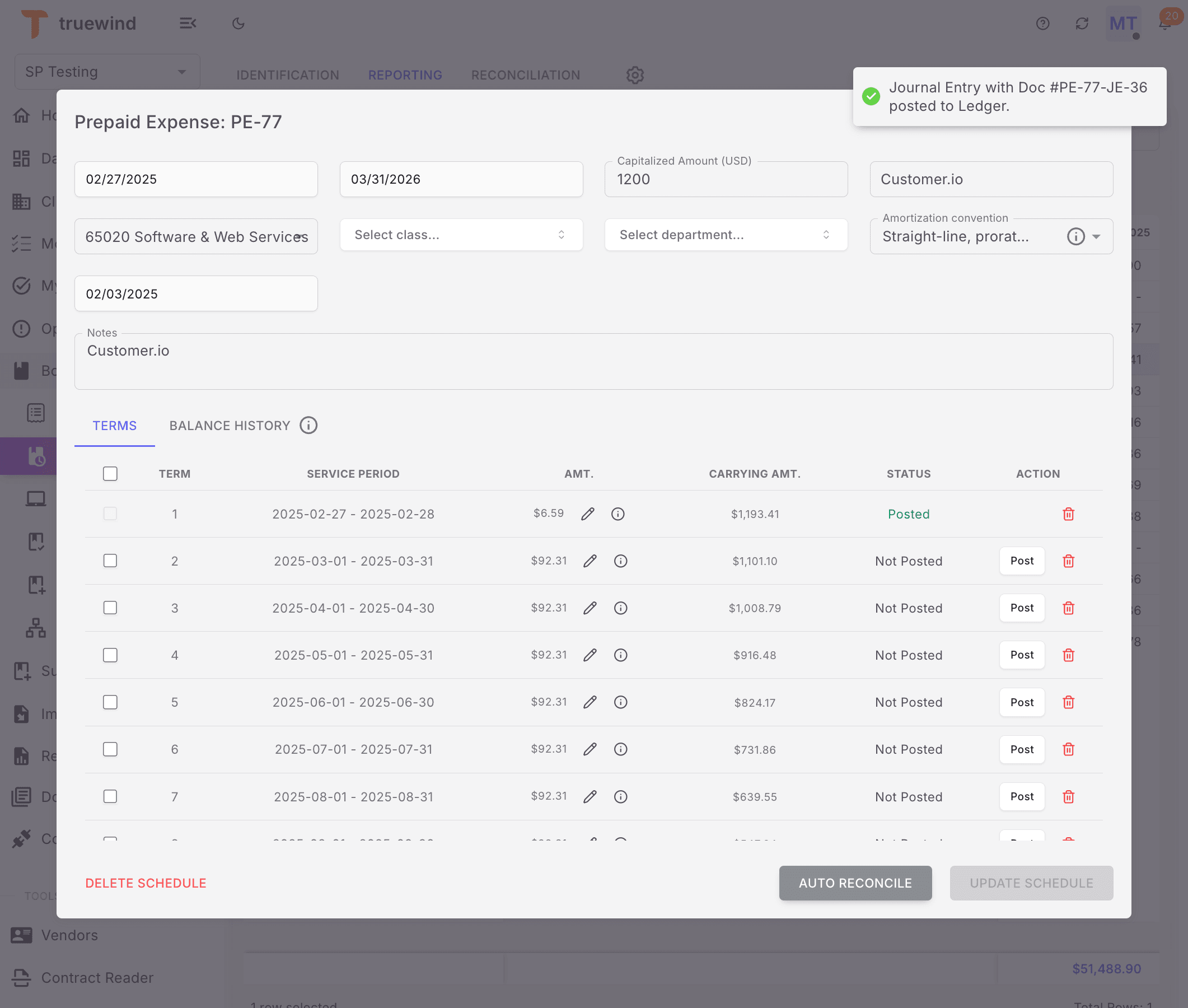Image resolution: width=1188 pixels, height=1008 pixels.
Task: Click the sync refresh icon
Action: point(1082,24)
